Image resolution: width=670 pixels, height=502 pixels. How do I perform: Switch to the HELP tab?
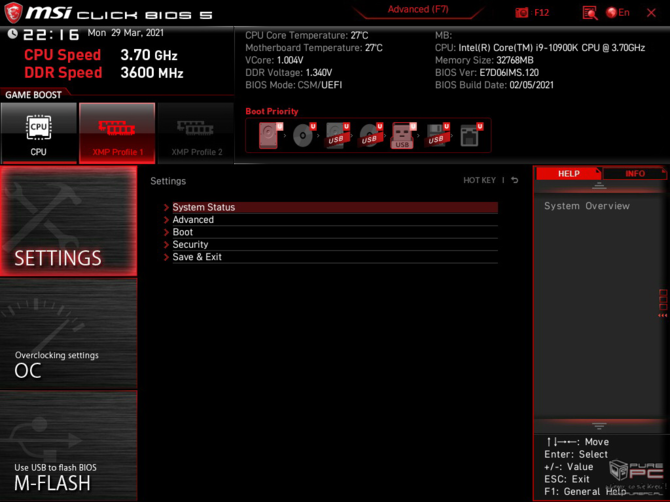point(568,173)
